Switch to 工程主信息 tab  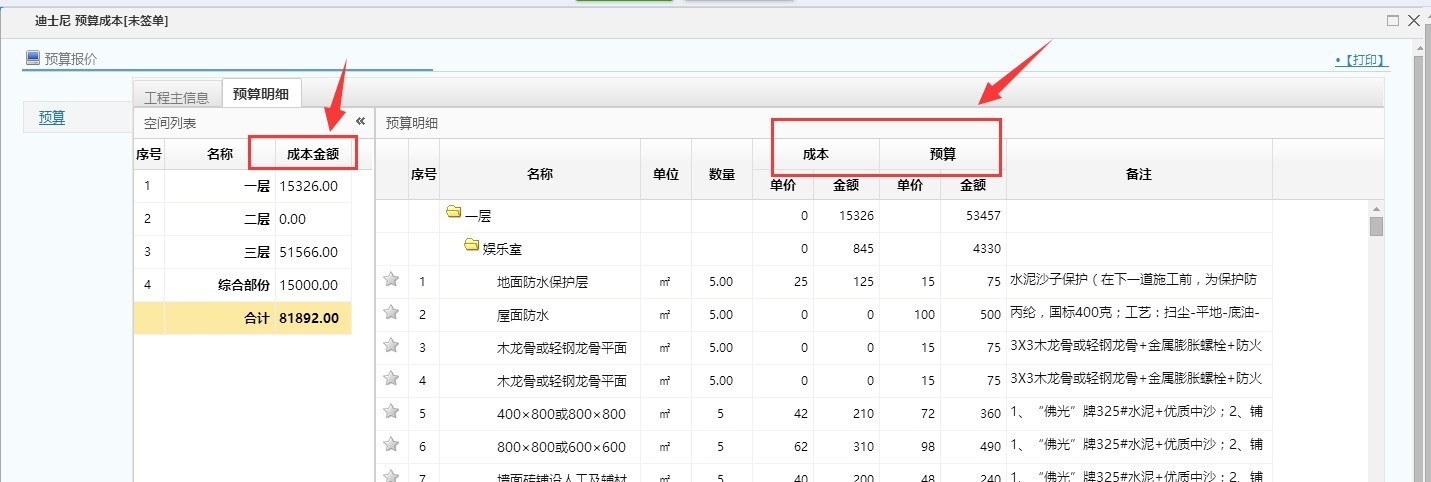pyautogui.click(x=177, y=97)
